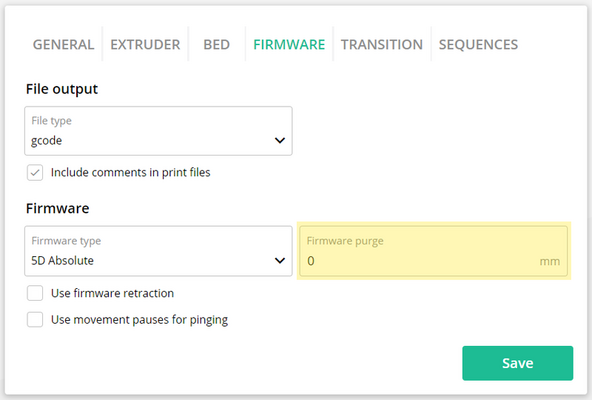
Task: Tick the Use movement pauses for pinging checkbox
Action: [x=35, y=320]
